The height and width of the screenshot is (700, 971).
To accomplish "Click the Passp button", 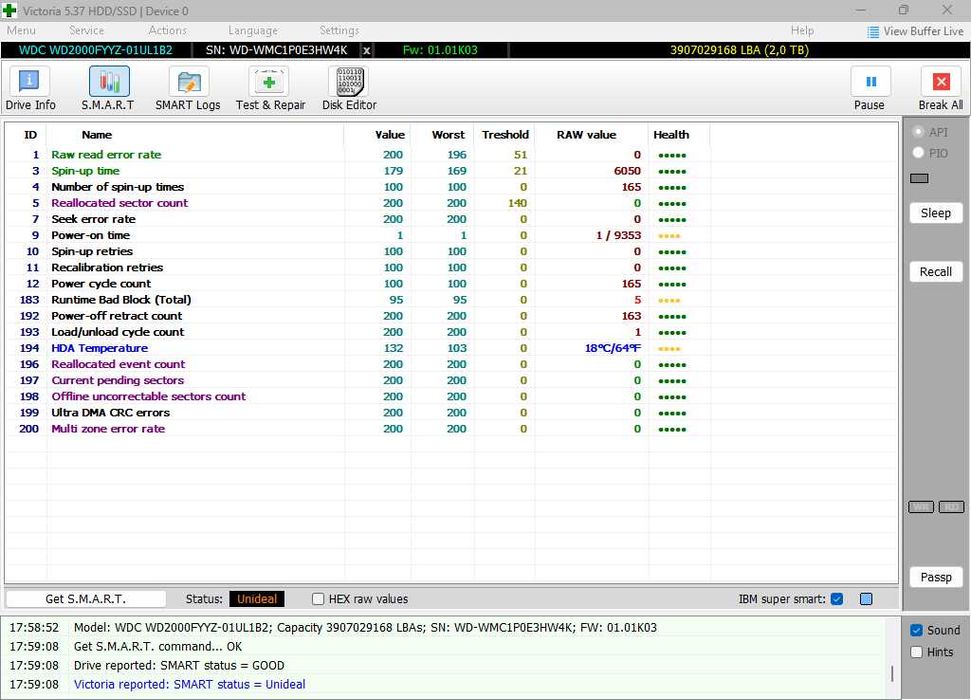I will coord(935,577).
